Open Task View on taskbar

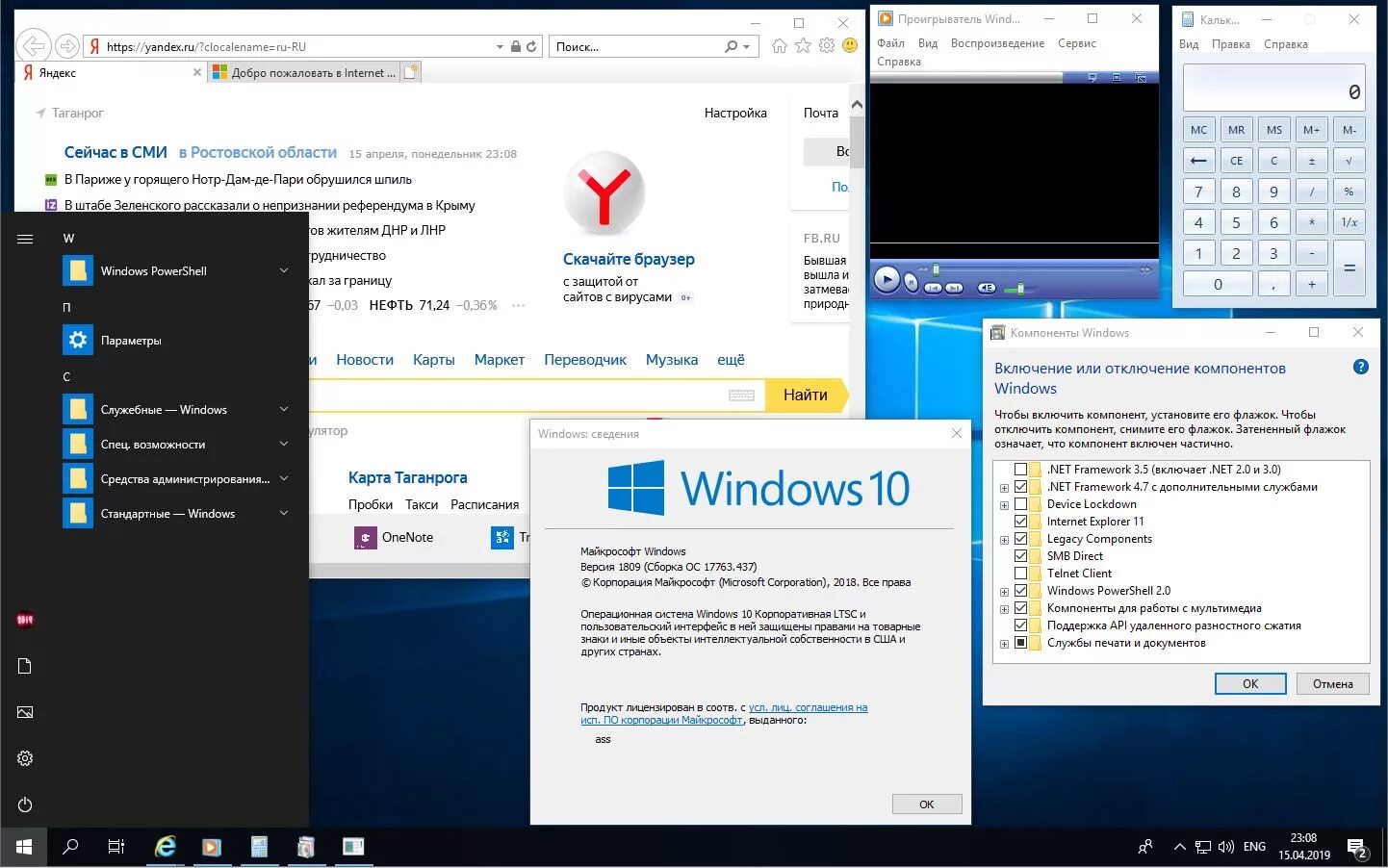pos(116,847)
